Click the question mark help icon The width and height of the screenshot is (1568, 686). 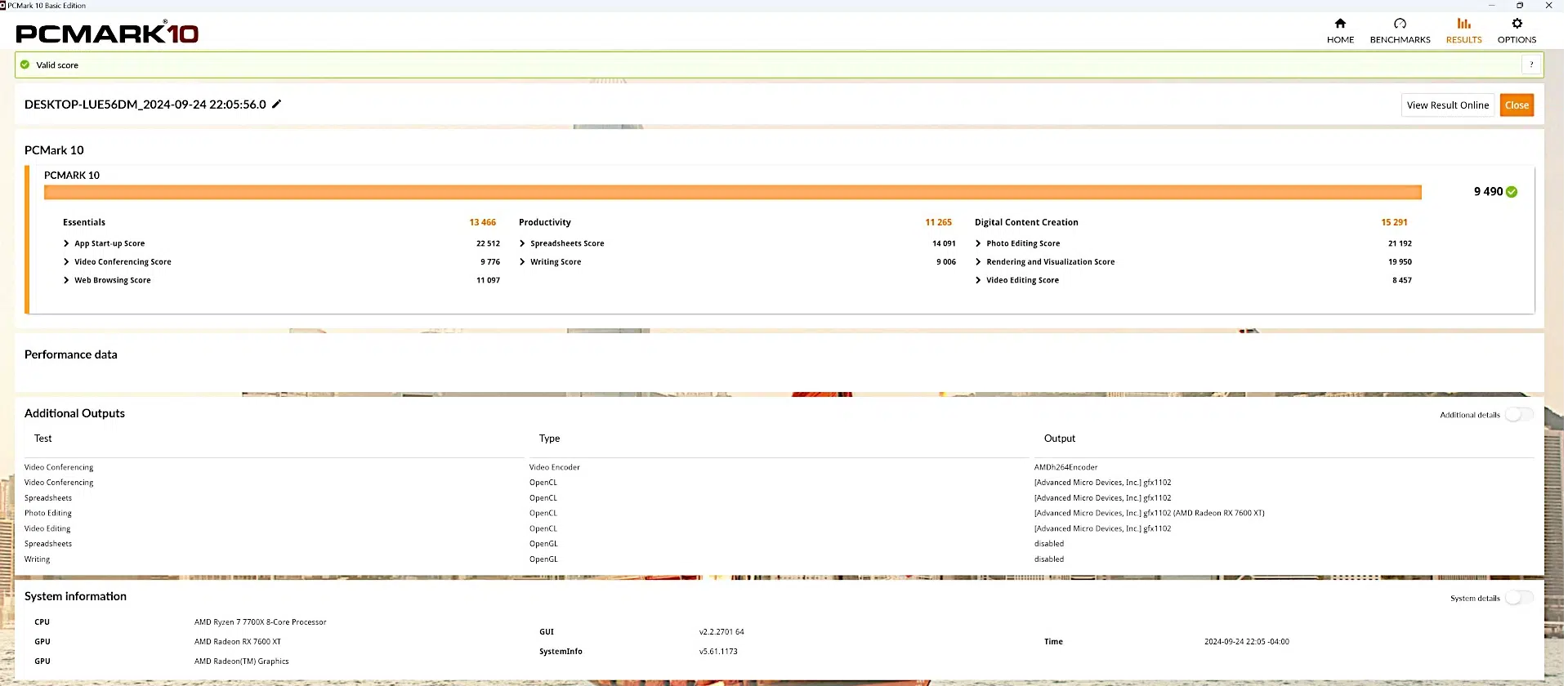[1531, 65]
